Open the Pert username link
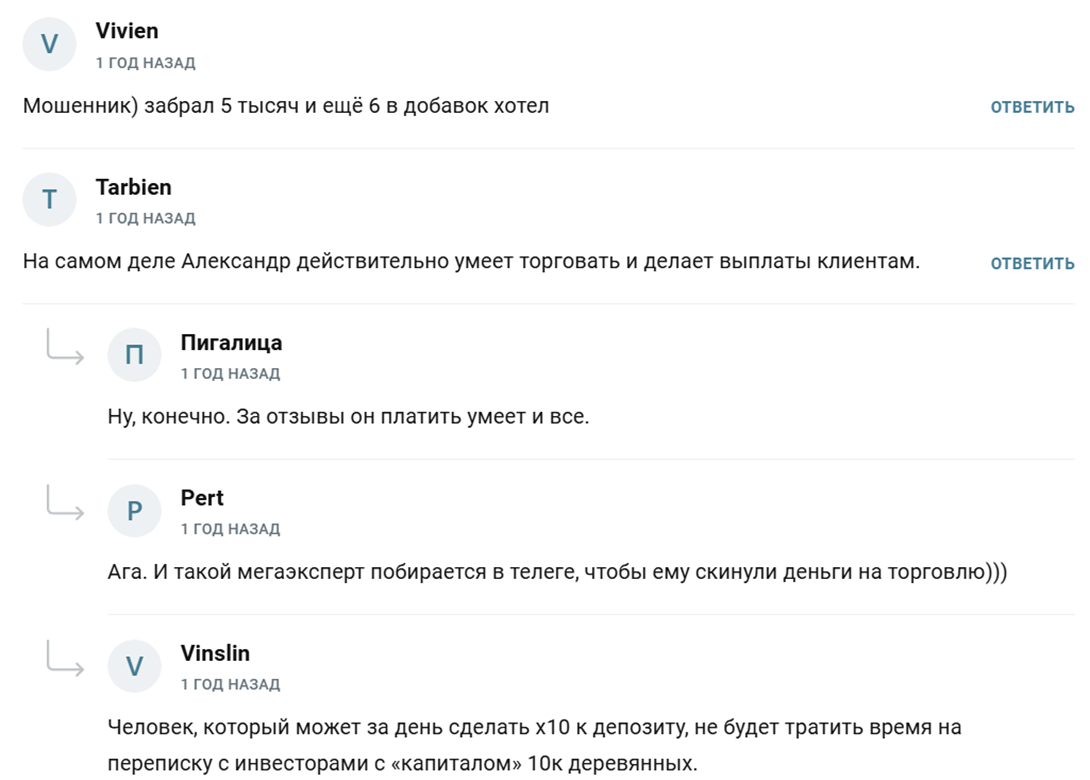 tap(202, 498)
